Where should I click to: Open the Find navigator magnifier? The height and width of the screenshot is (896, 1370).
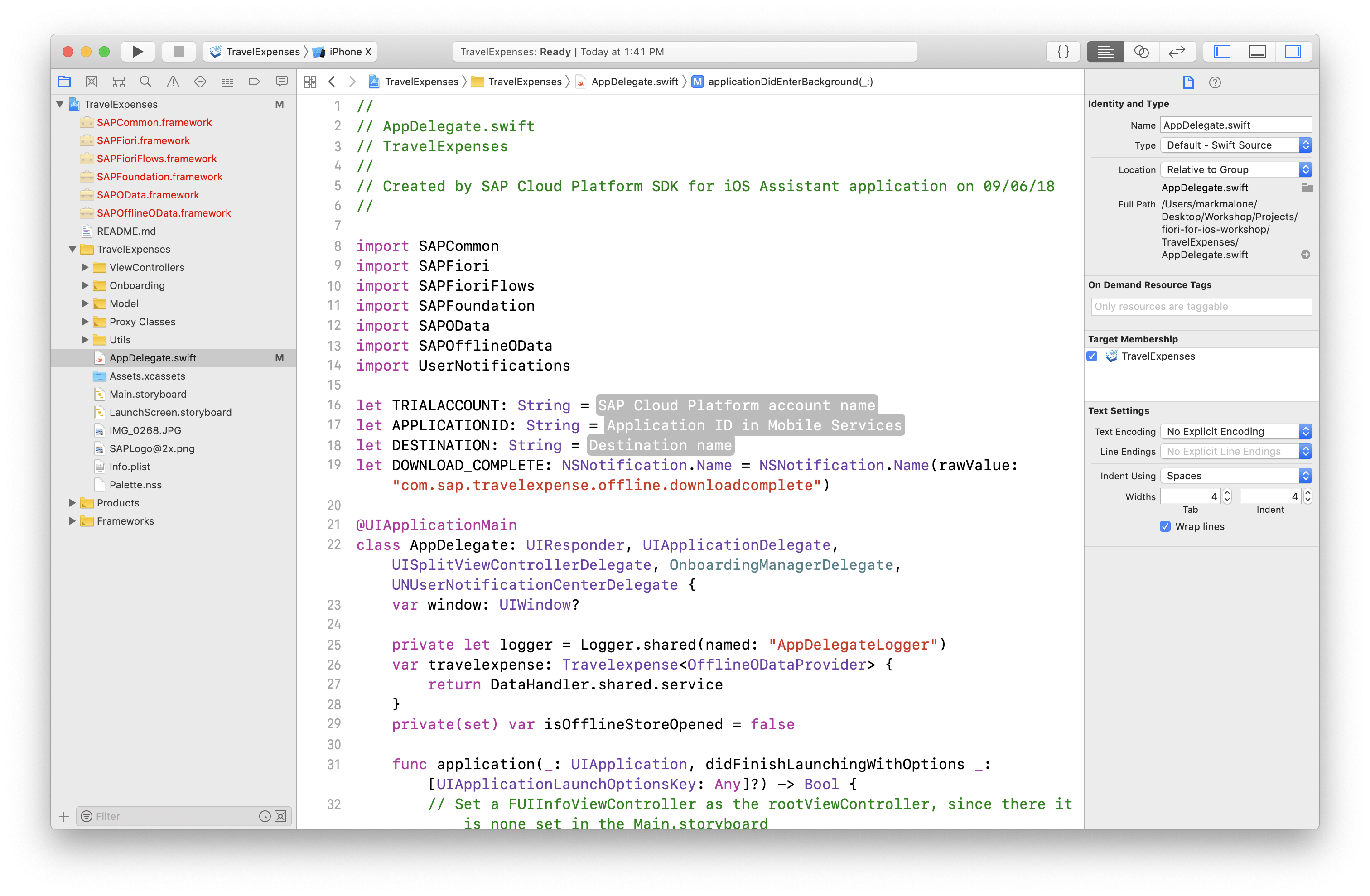pos(145,82)
